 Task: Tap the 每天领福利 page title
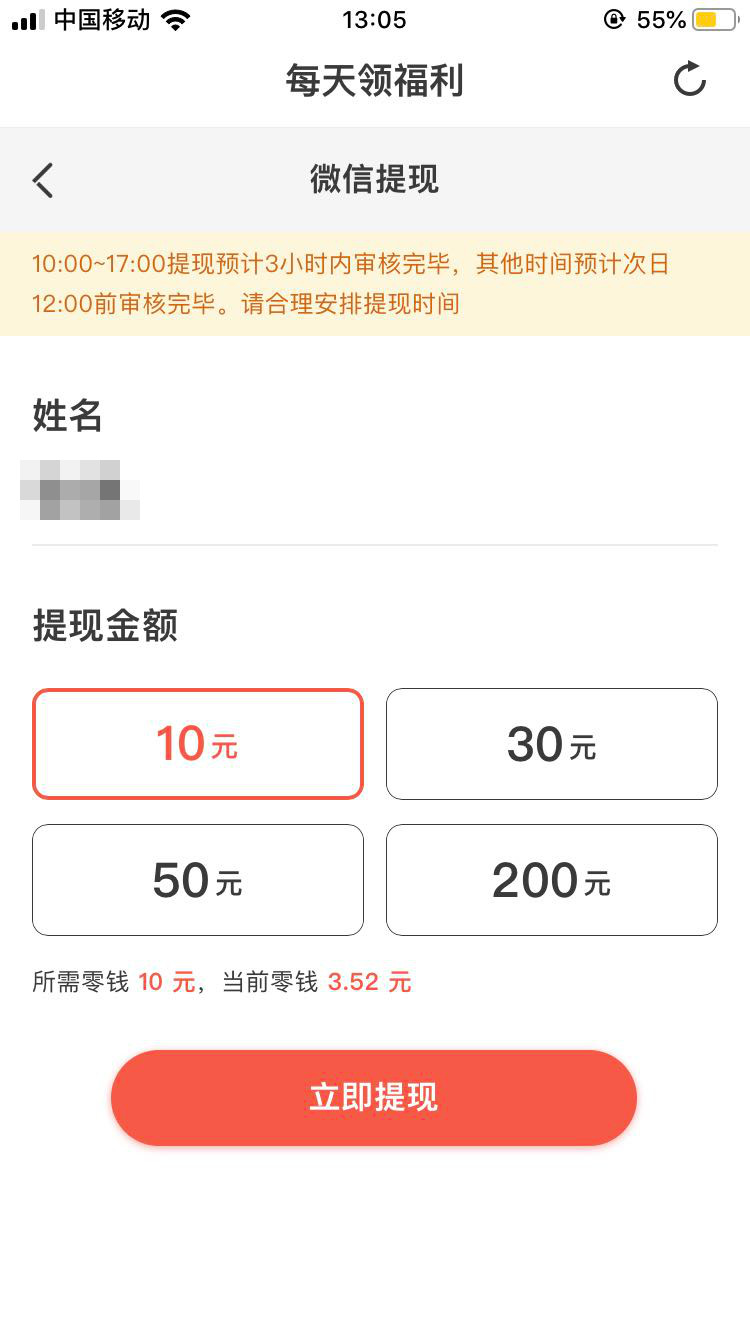click(x=375, y=80)
